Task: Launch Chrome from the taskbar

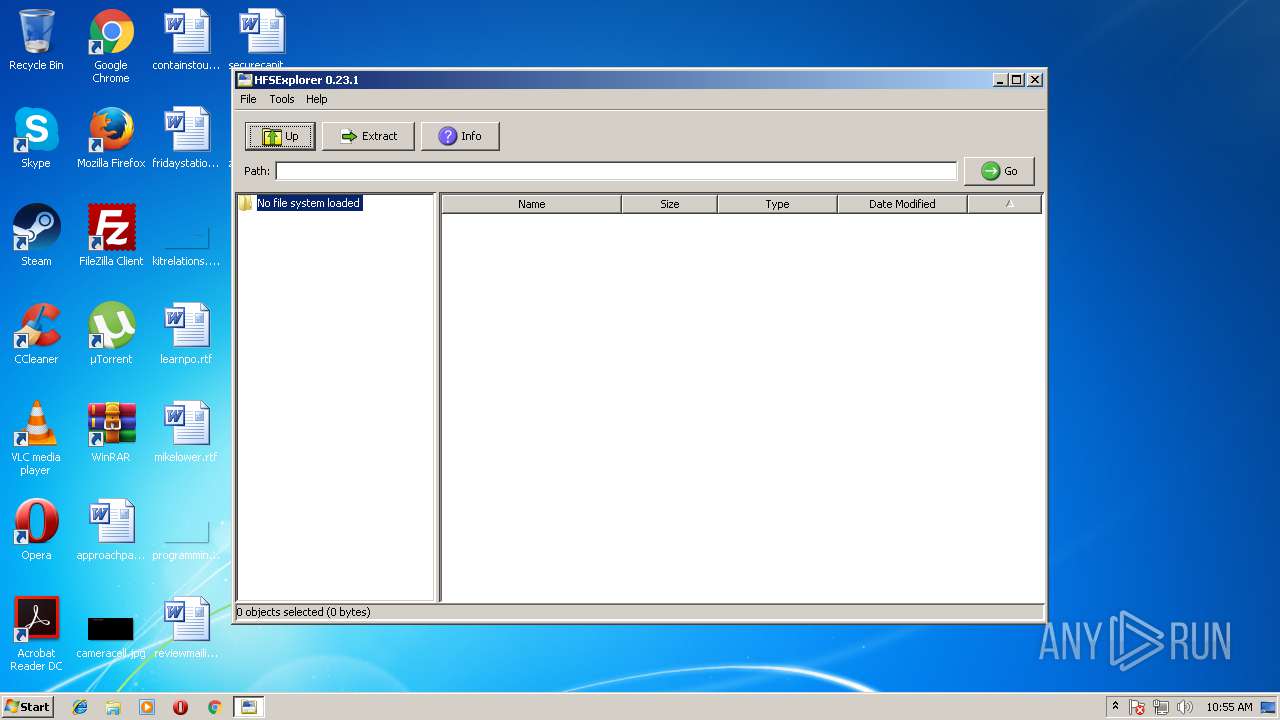Action: point(214,707)
